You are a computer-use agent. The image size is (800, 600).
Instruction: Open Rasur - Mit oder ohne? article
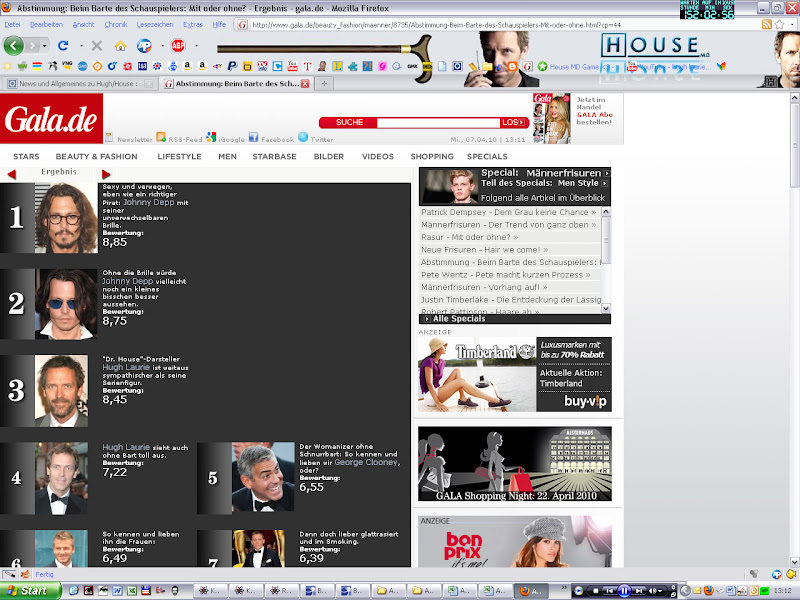pos(469,237)
